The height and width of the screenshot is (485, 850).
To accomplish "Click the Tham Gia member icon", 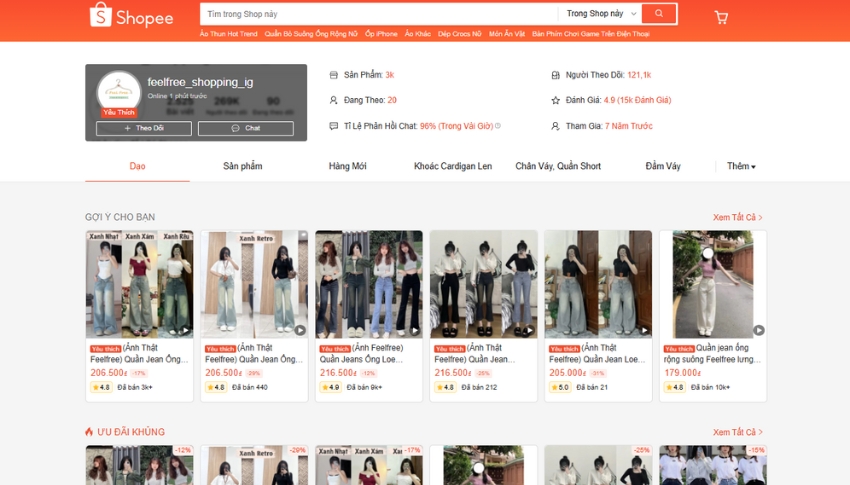I will [555, 126].
